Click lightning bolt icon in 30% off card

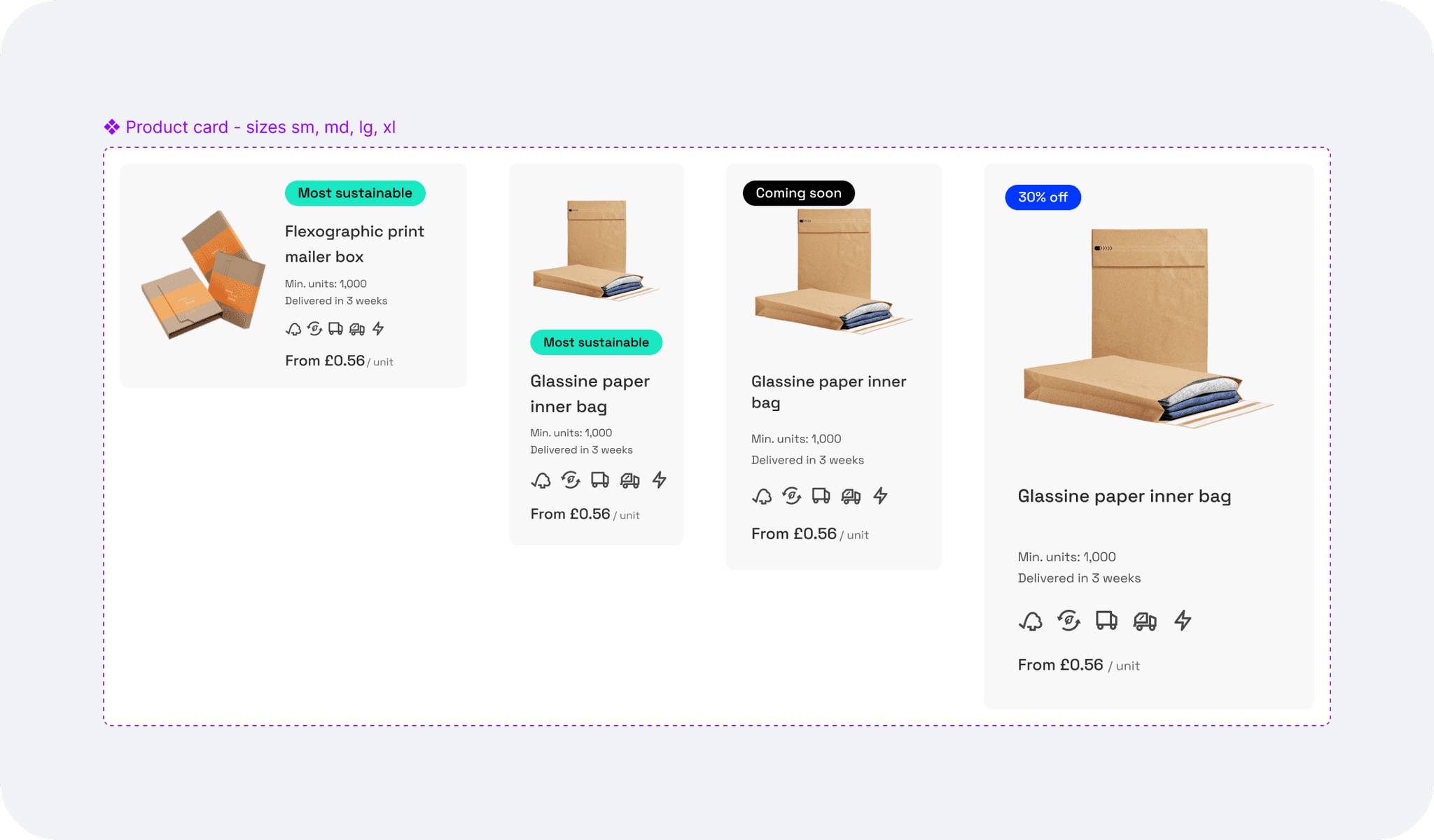point(1183,620)
